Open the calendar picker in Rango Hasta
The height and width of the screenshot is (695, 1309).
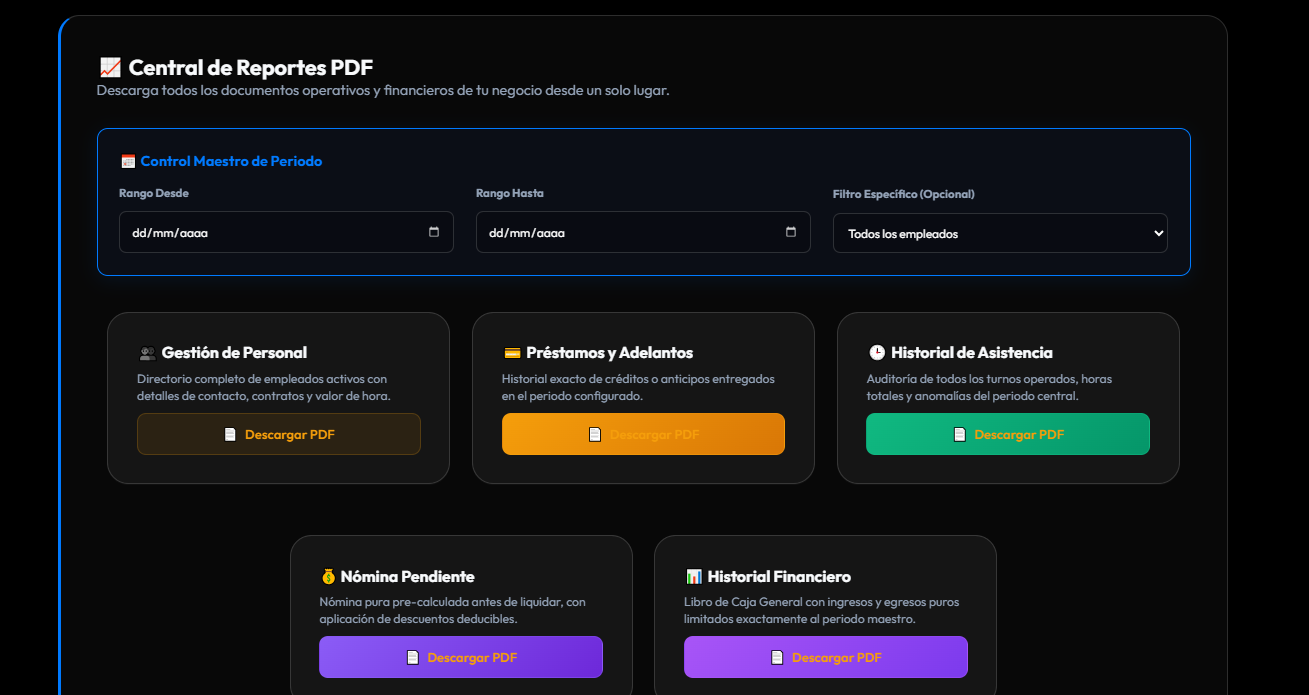tap(791, 232)
